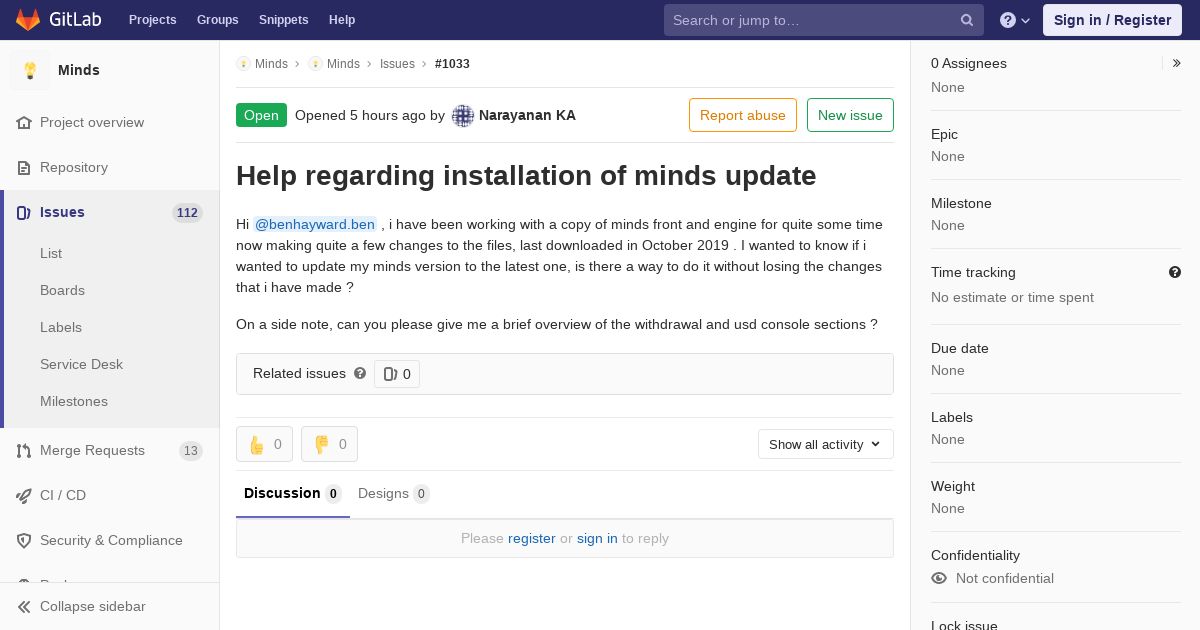Switch to the Designs tab

[x=394, y=493]
